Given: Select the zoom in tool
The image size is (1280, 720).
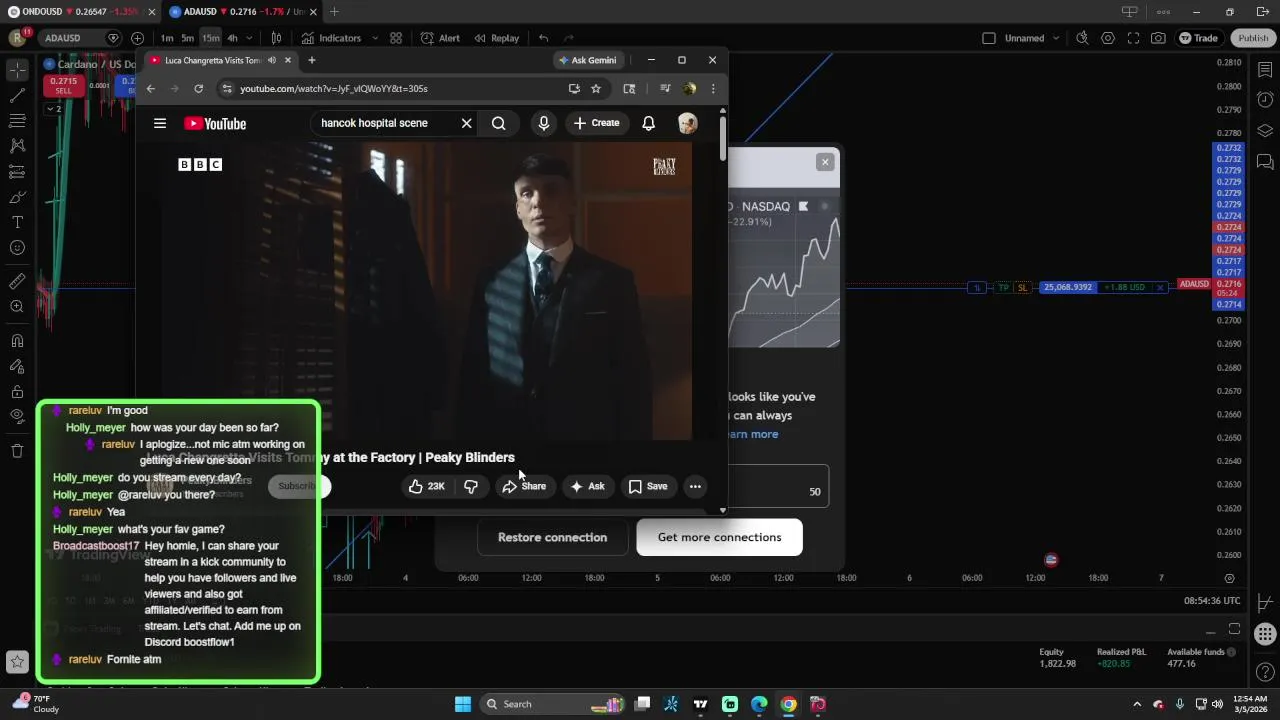Looking at the screenshot, I should point(17,307).
